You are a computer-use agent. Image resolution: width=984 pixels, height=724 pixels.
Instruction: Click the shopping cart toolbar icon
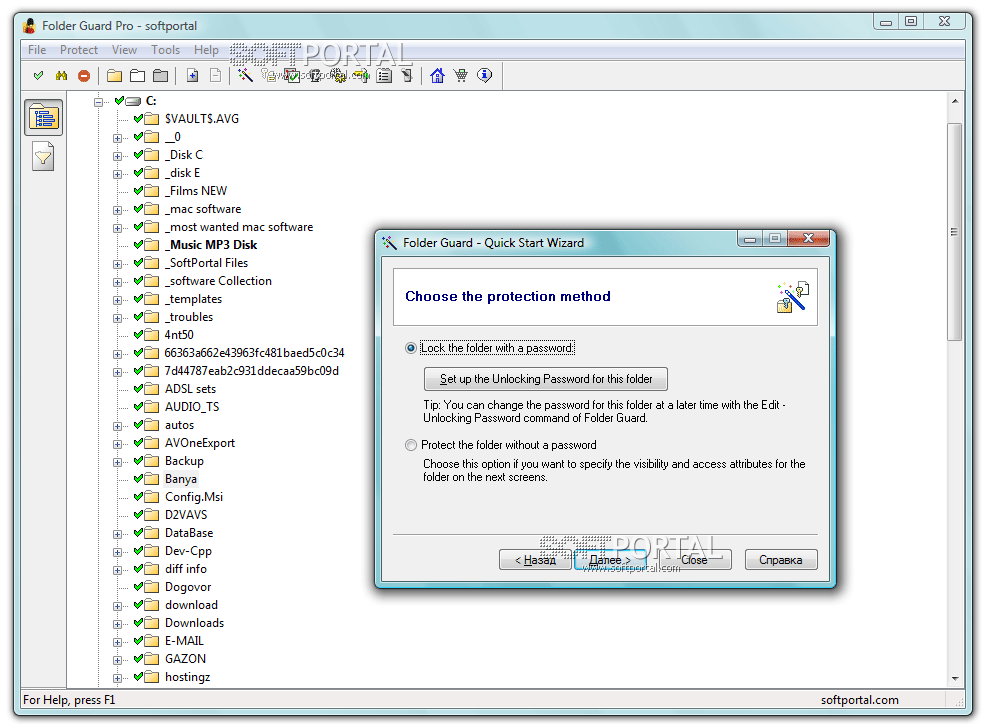pyautogui.click(x=461, y=76)
